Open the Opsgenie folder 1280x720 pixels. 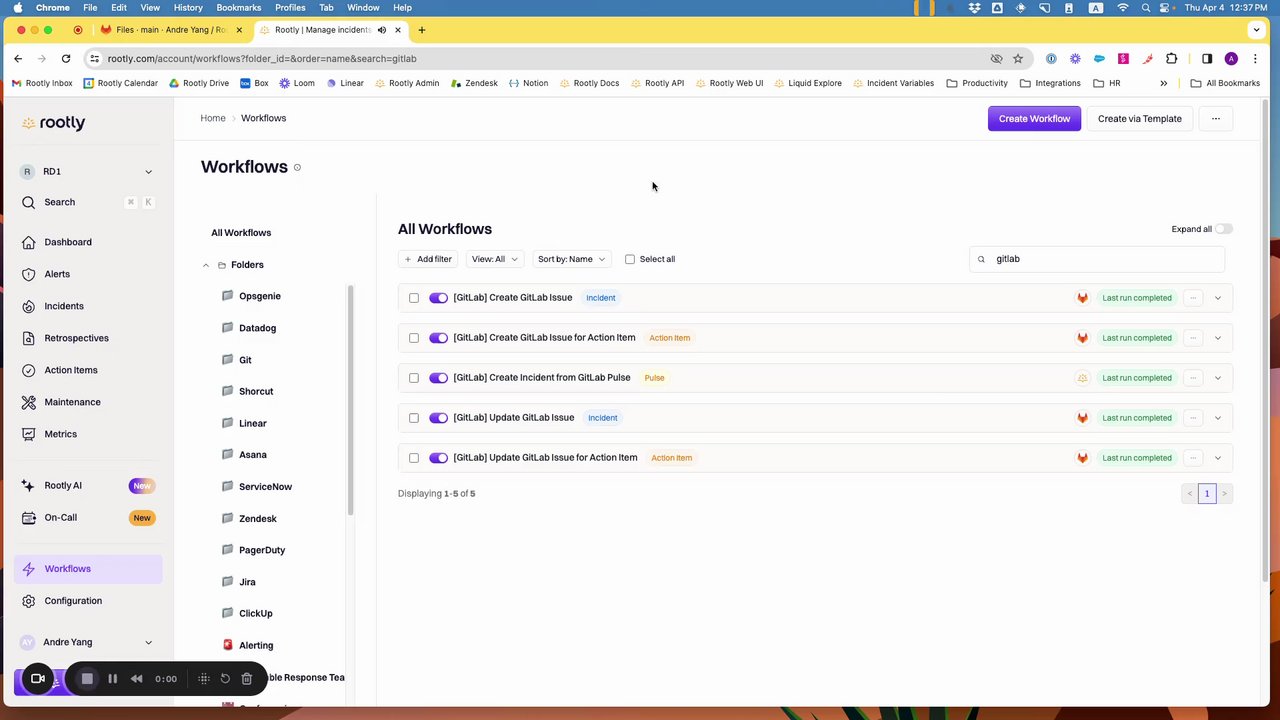(260, 296)
